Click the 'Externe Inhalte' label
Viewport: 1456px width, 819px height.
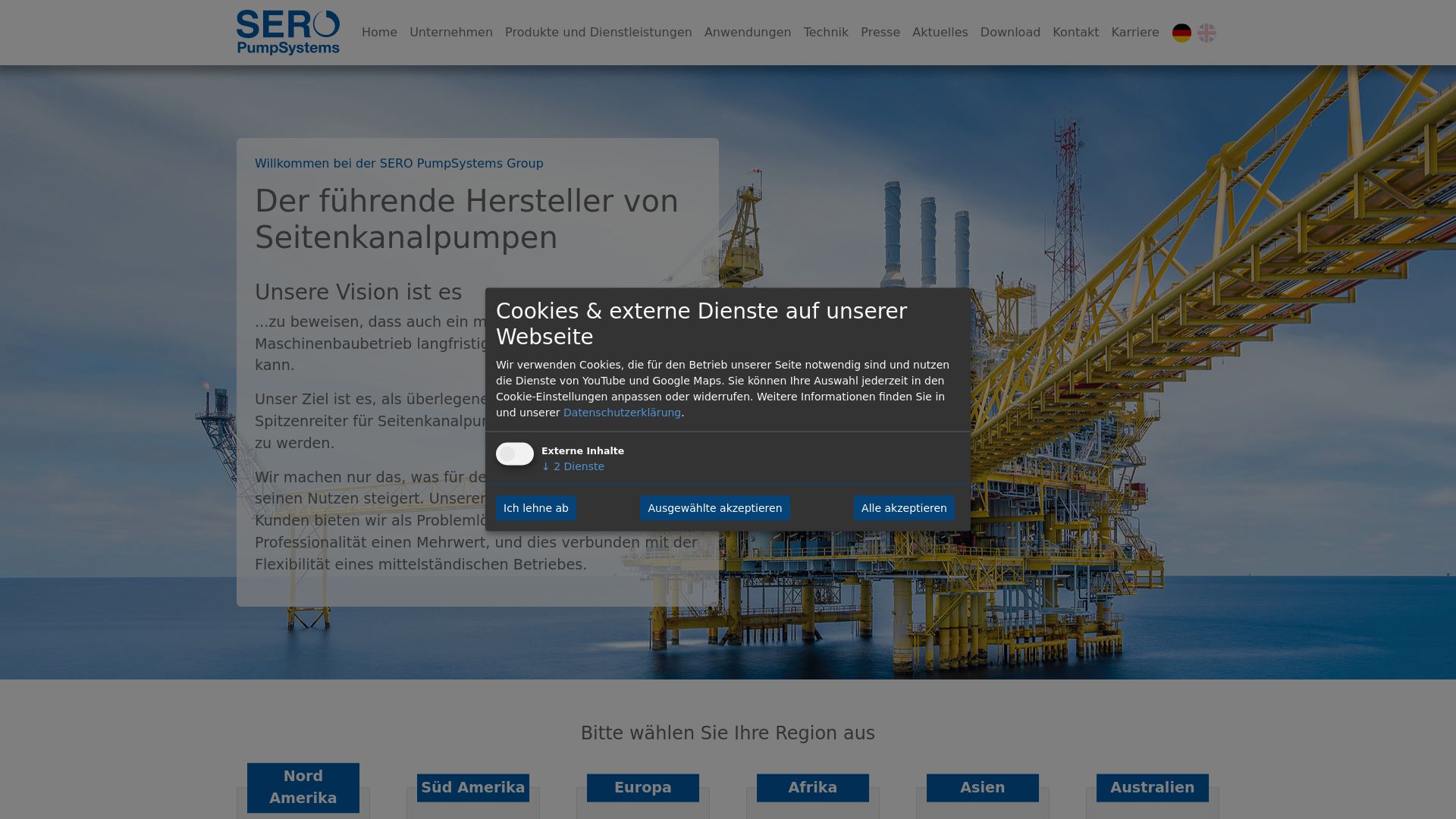click(x=582, y=451)
